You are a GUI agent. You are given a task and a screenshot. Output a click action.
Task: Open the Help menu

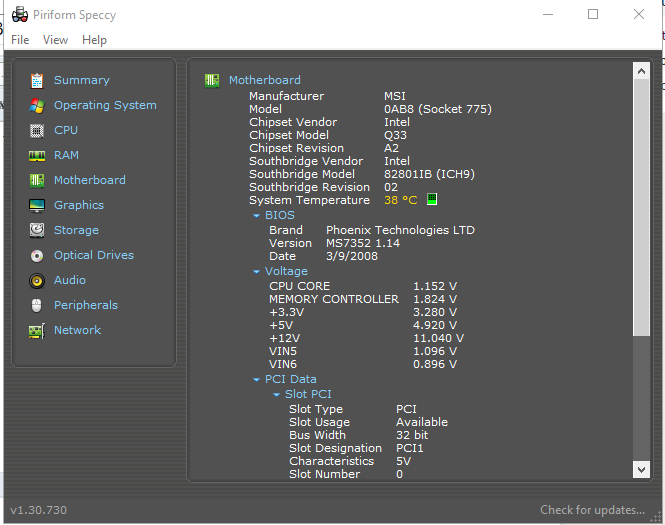(x=94, y=40)
